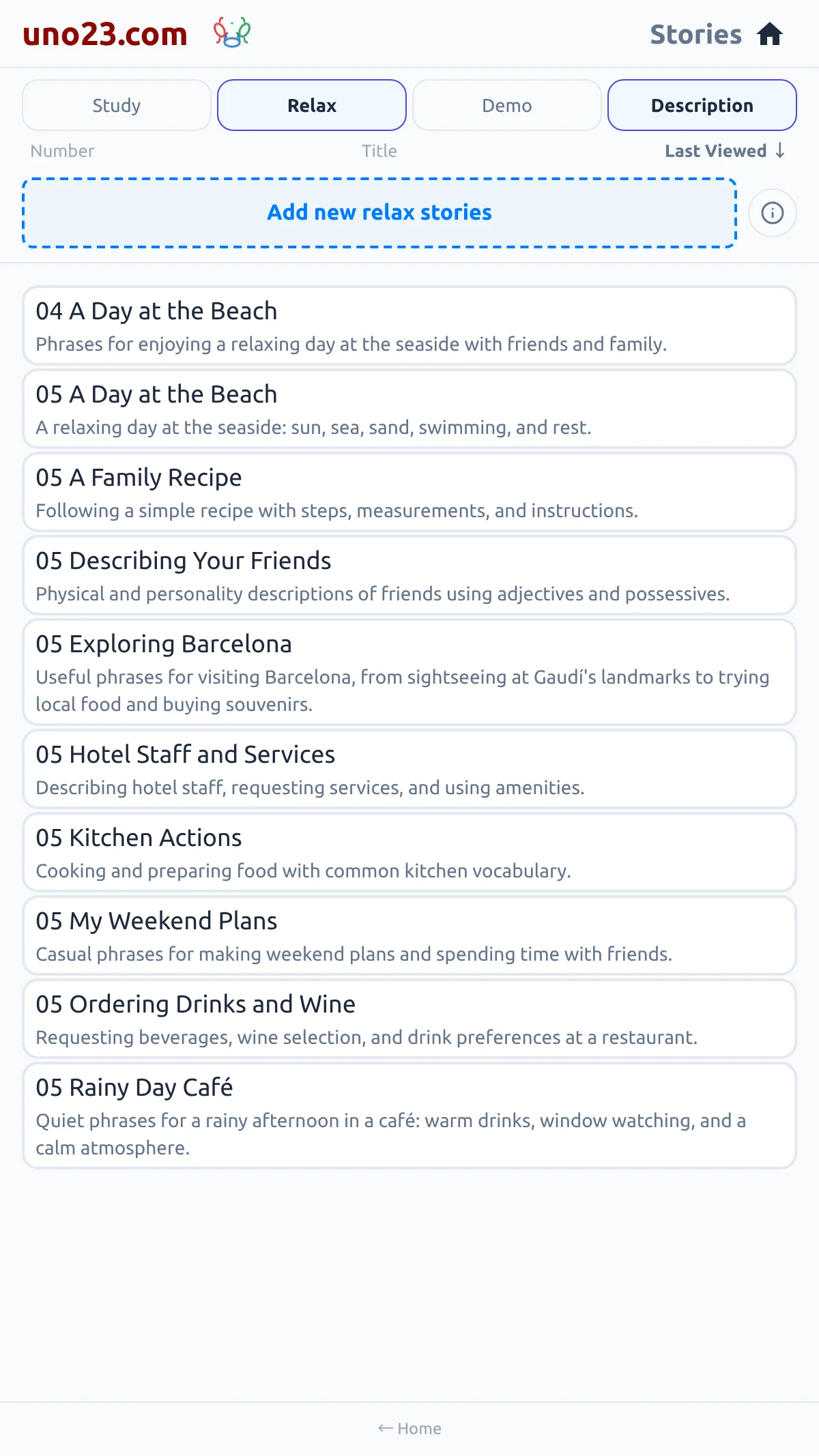Switch to the Demo tab

tap(507, 105)
